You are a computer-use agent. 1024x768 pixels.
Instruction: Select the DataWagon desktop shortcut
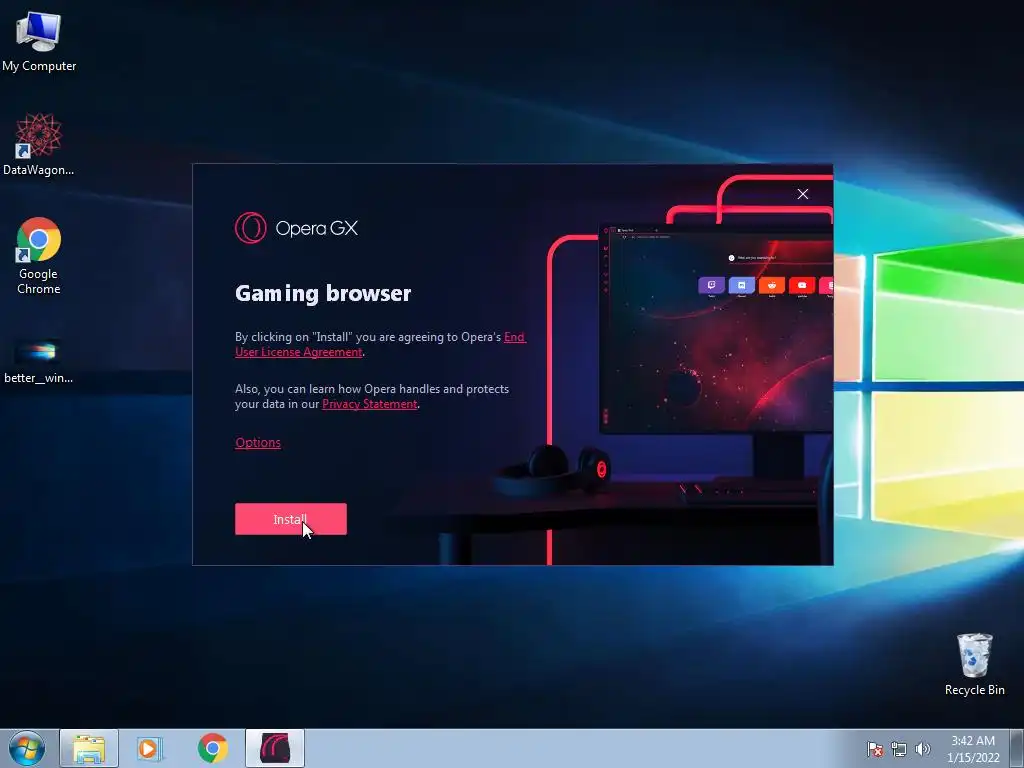[39, 144]
